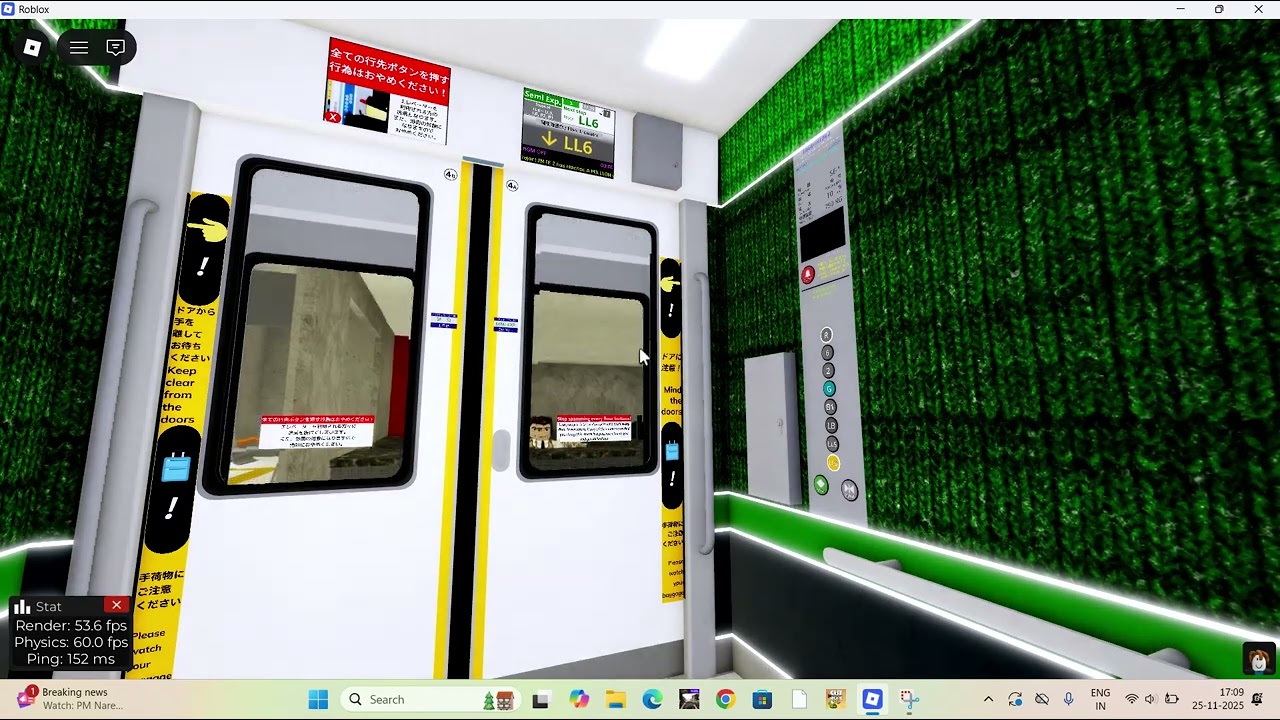Close the Stat performance panel
The height and width of the screenshot is (720, 1280).
point(117,606)
